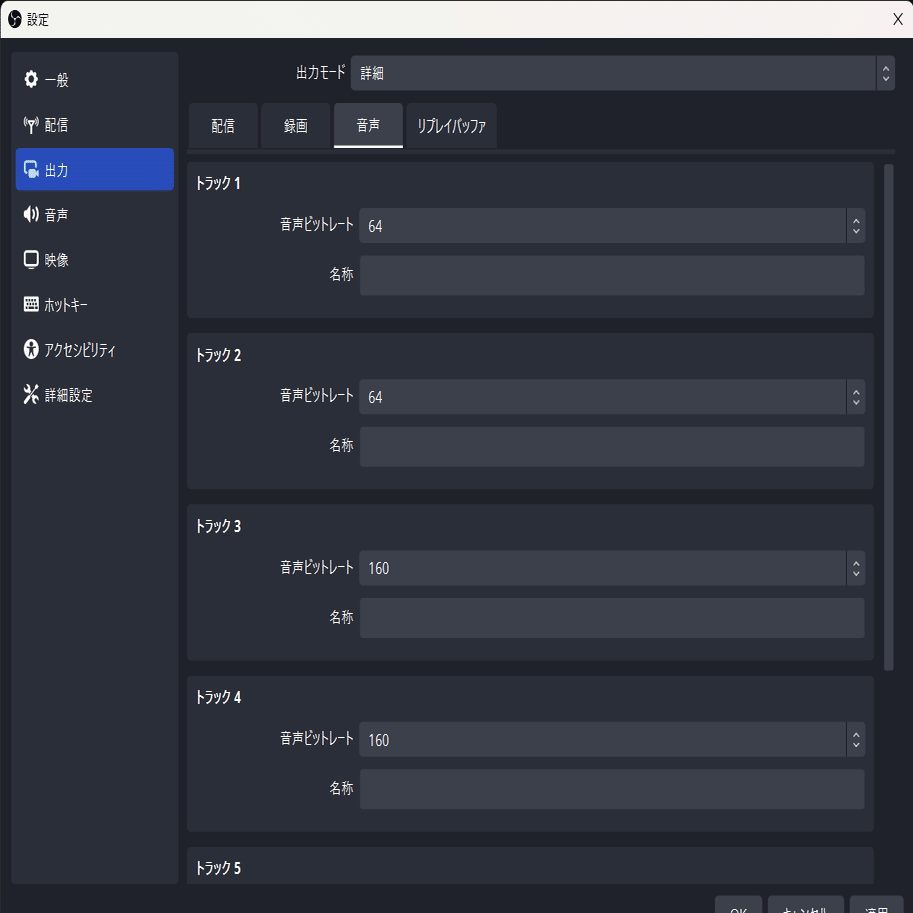
Task: Open the リプレイバッファ tab
Action: pyautogui.click(x=451, y=126)
